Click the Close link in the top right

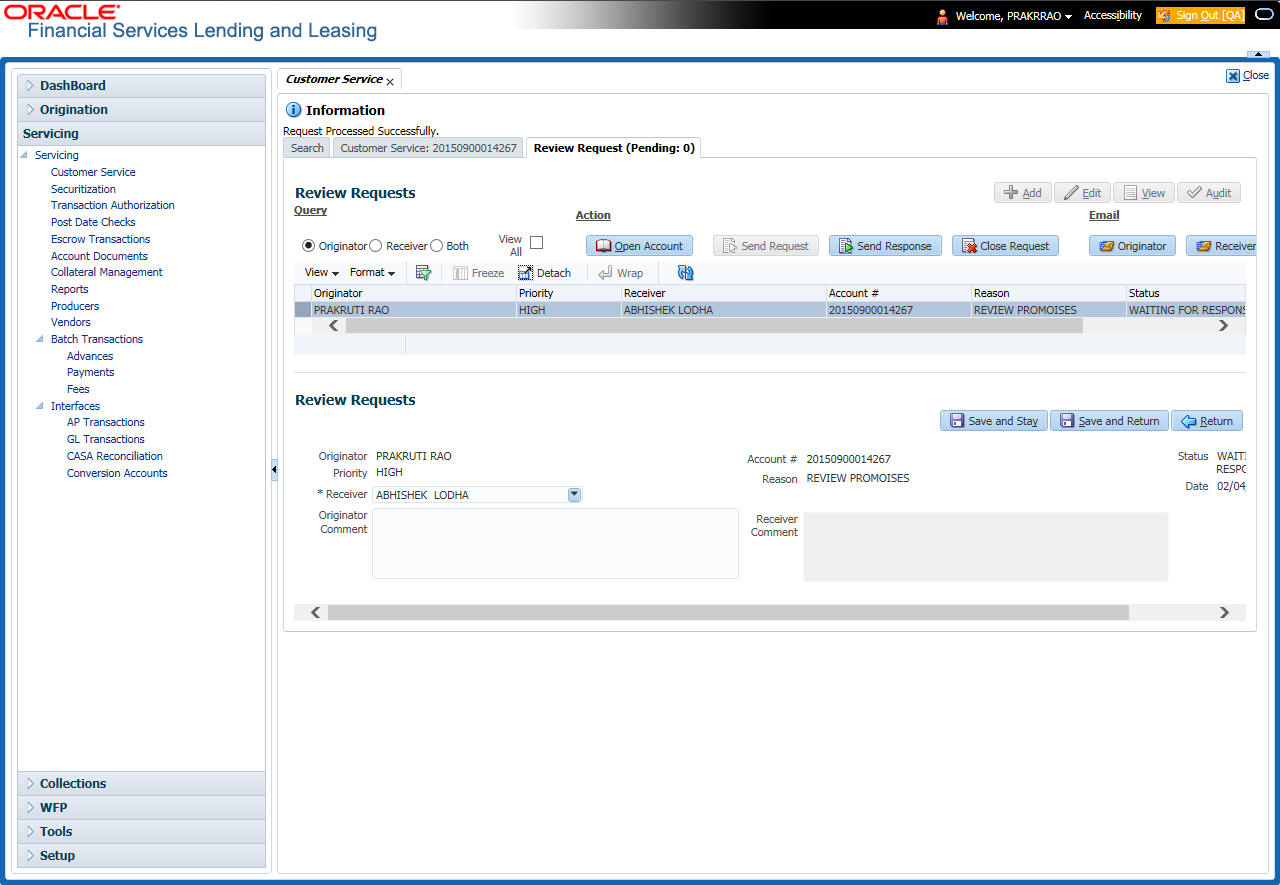click(1248, 75)
